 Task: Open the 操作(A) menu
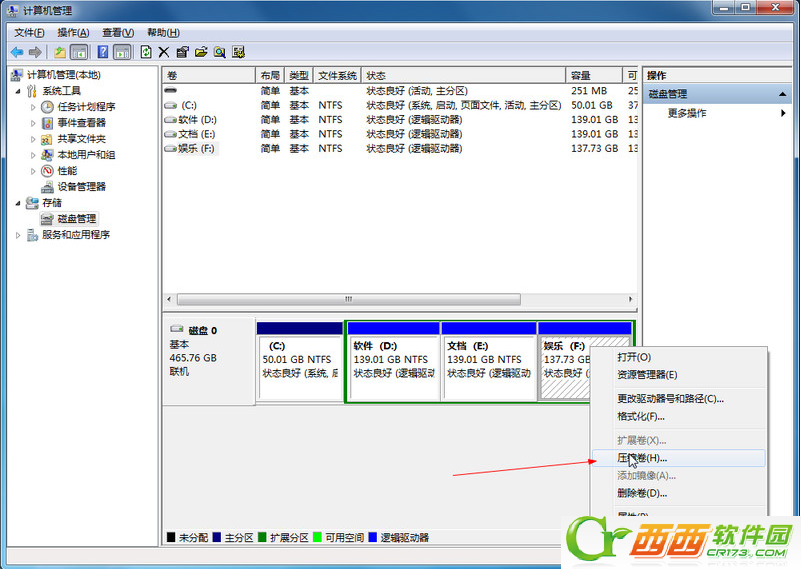point(73,33)
